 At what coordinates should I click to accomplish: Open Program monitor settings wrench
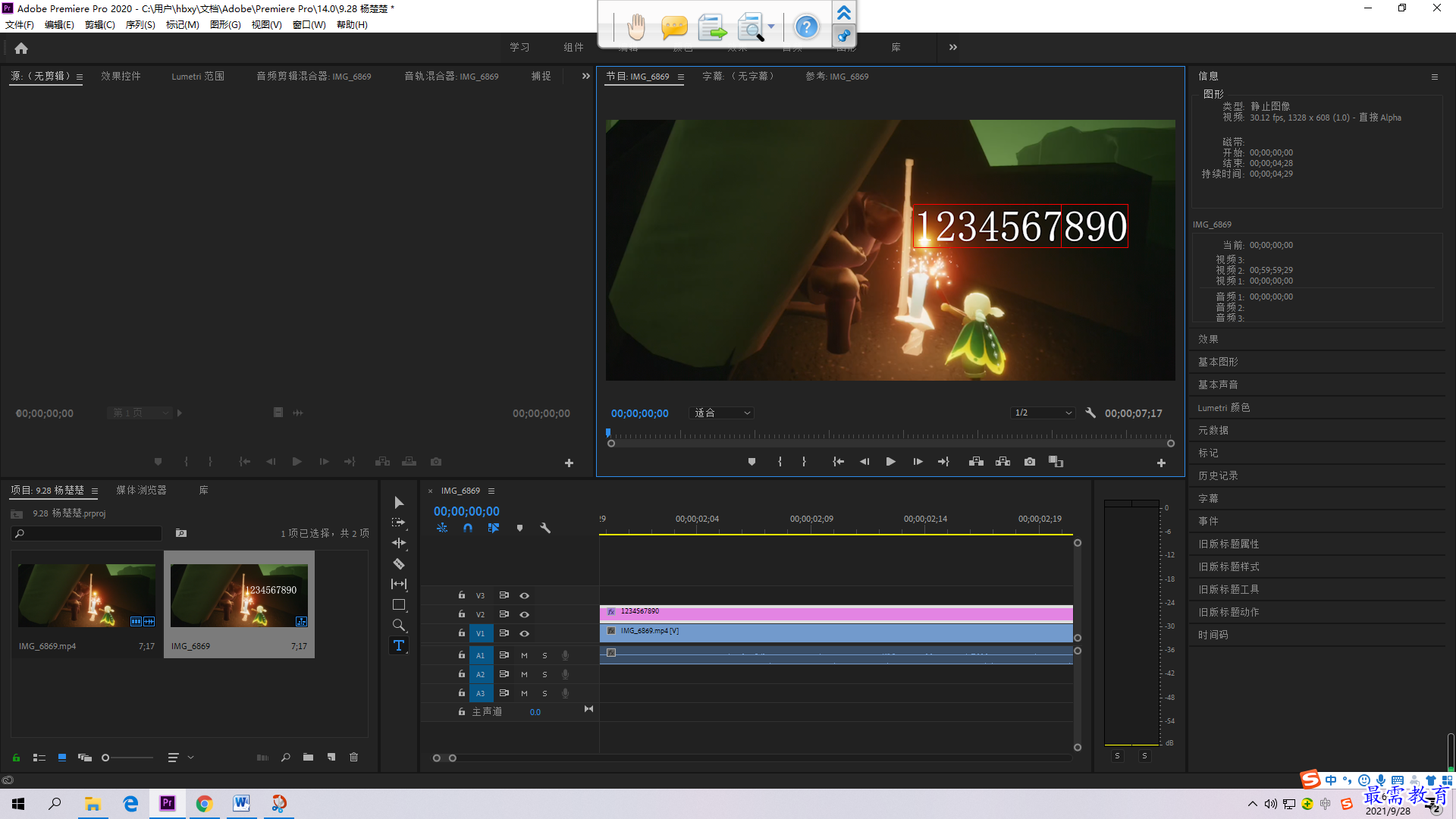point(1090,413)
